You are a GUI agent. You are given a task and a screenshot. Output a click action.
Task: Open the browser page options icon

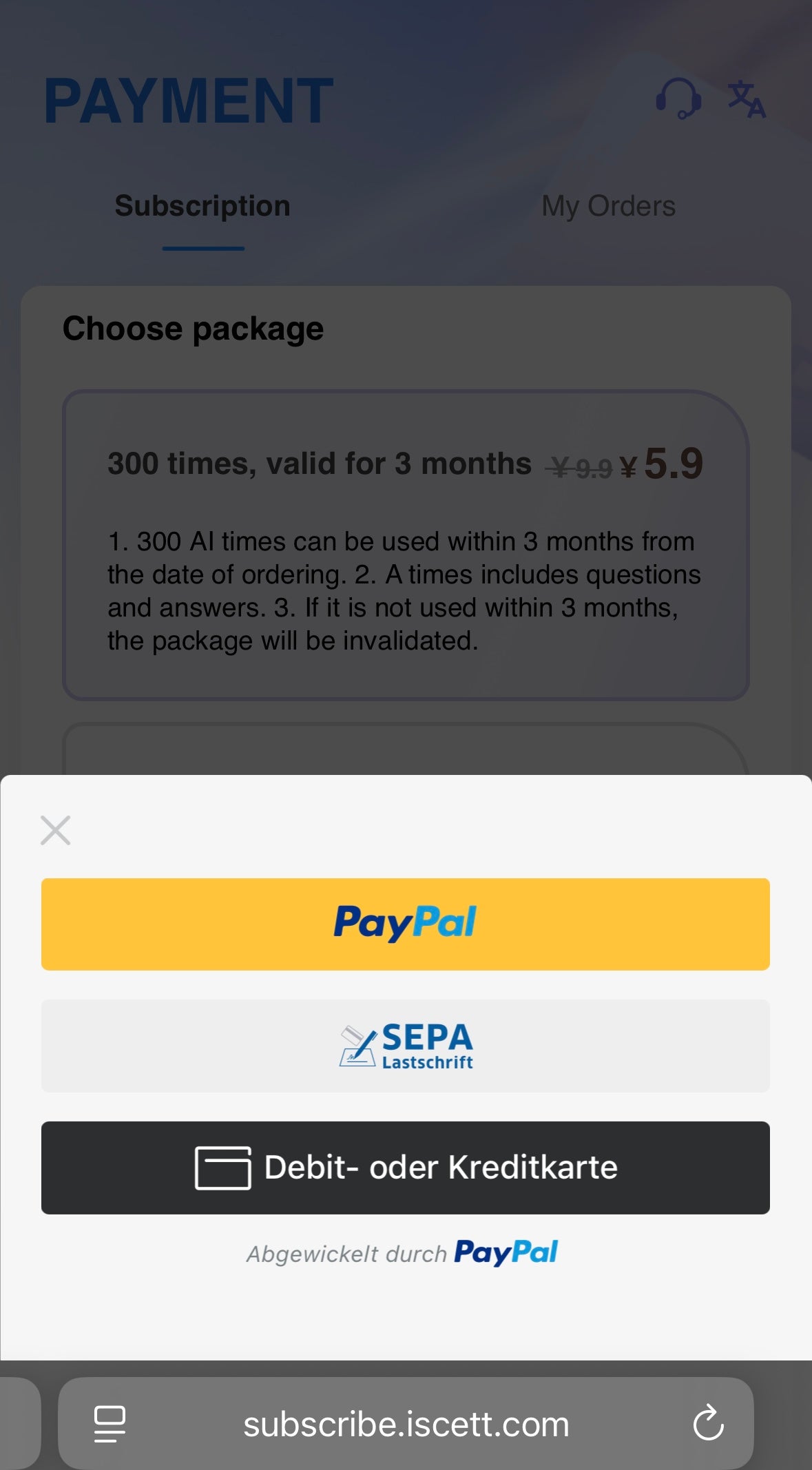[x=110, y=1423]
